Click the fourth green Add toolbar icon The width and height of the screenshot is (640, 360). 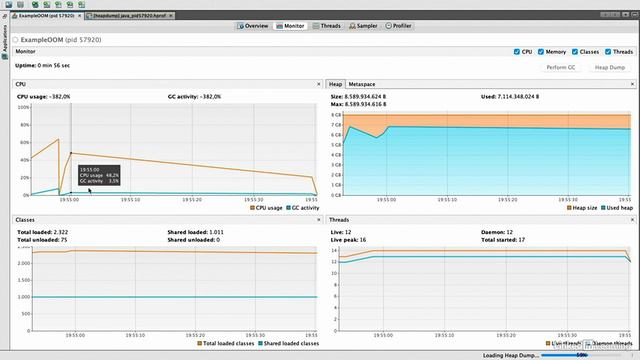point(70,4)
